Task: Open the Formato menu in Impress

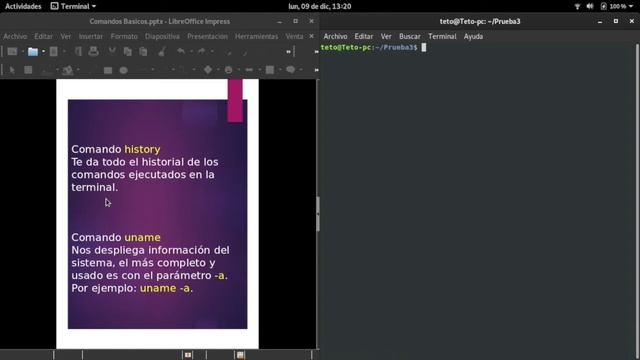Action: [x=124, y=36]
